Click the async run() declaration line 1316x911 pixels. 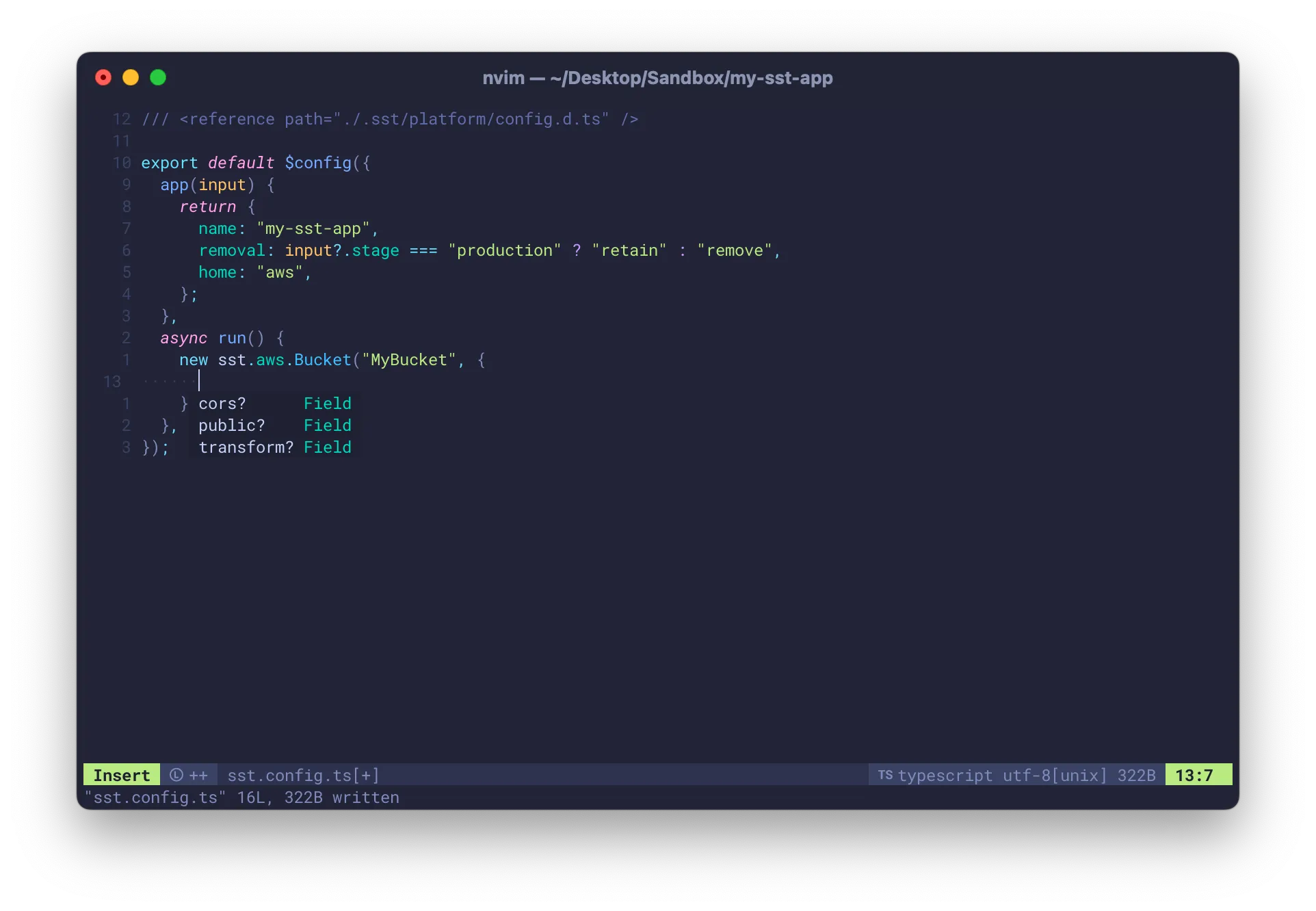coord(222,338)
